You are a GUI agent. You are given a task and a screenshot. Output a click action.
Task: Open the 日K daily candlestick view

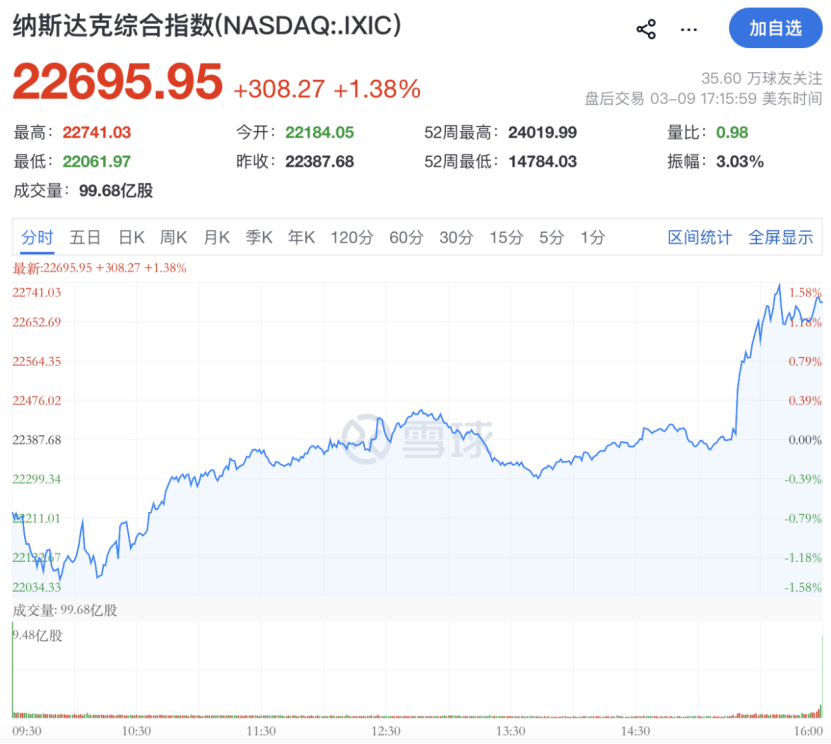tap(131, 237)
